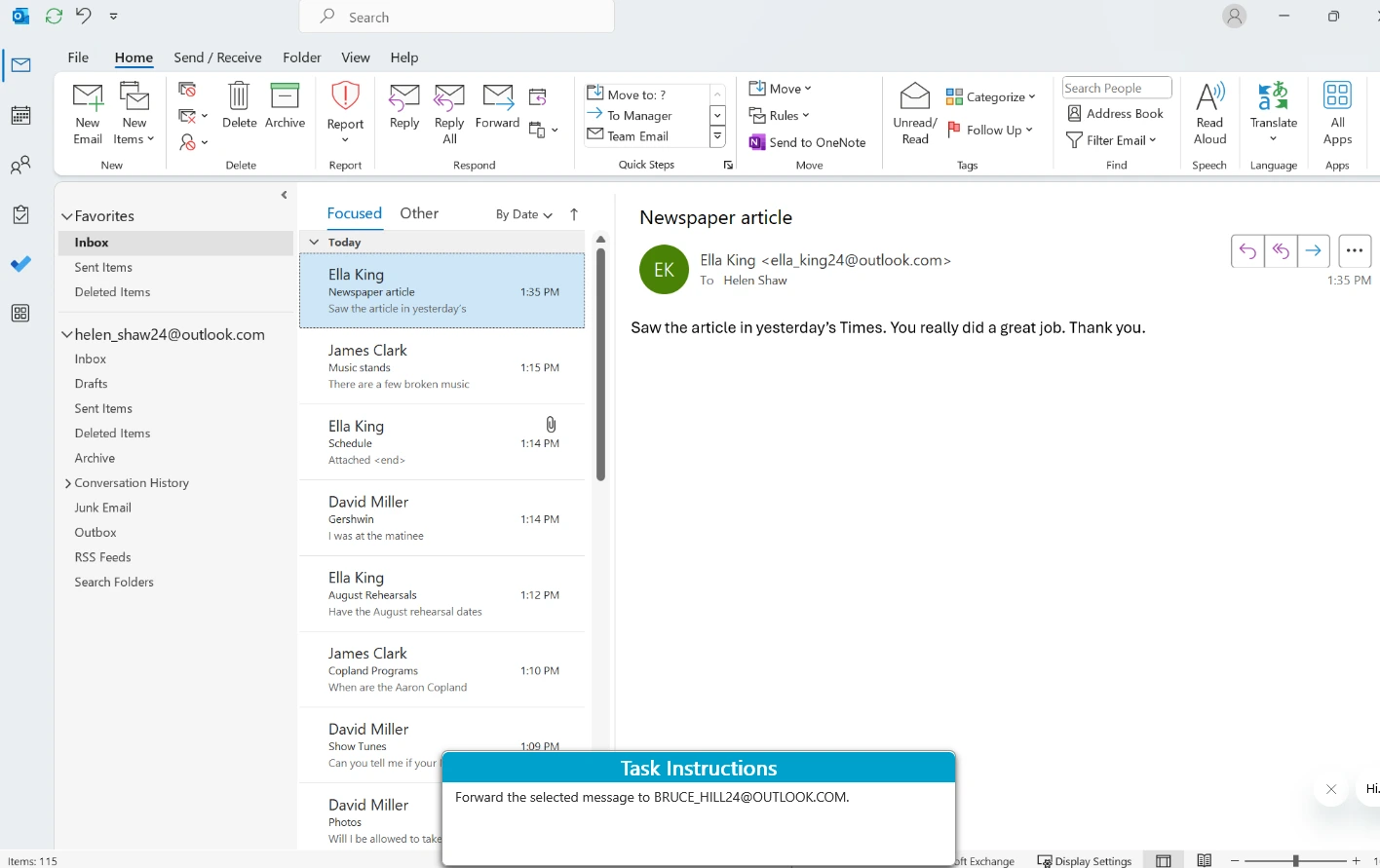This screenshot has height=868, width=1380.
Task: Open Display Settings from the status bar
Action: tap(1085, 860)
